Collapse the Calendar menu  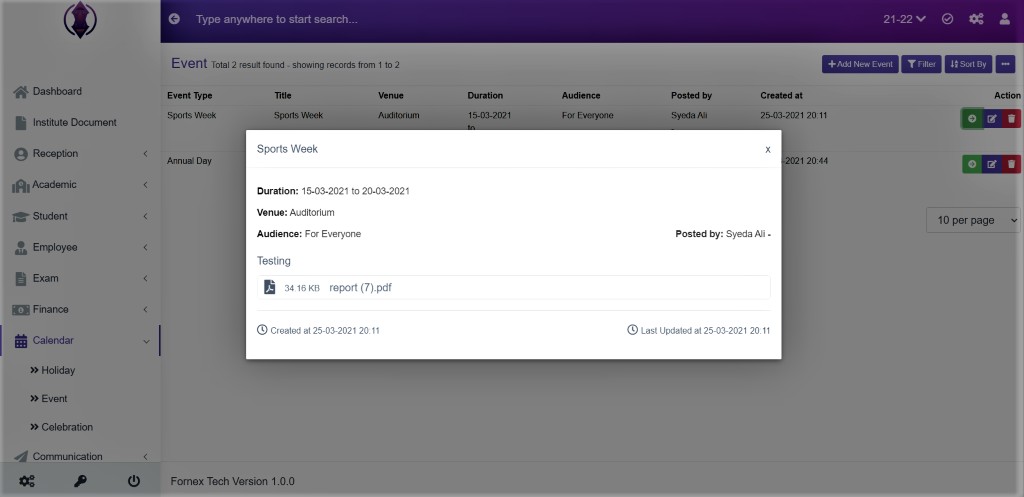[80, 340]
